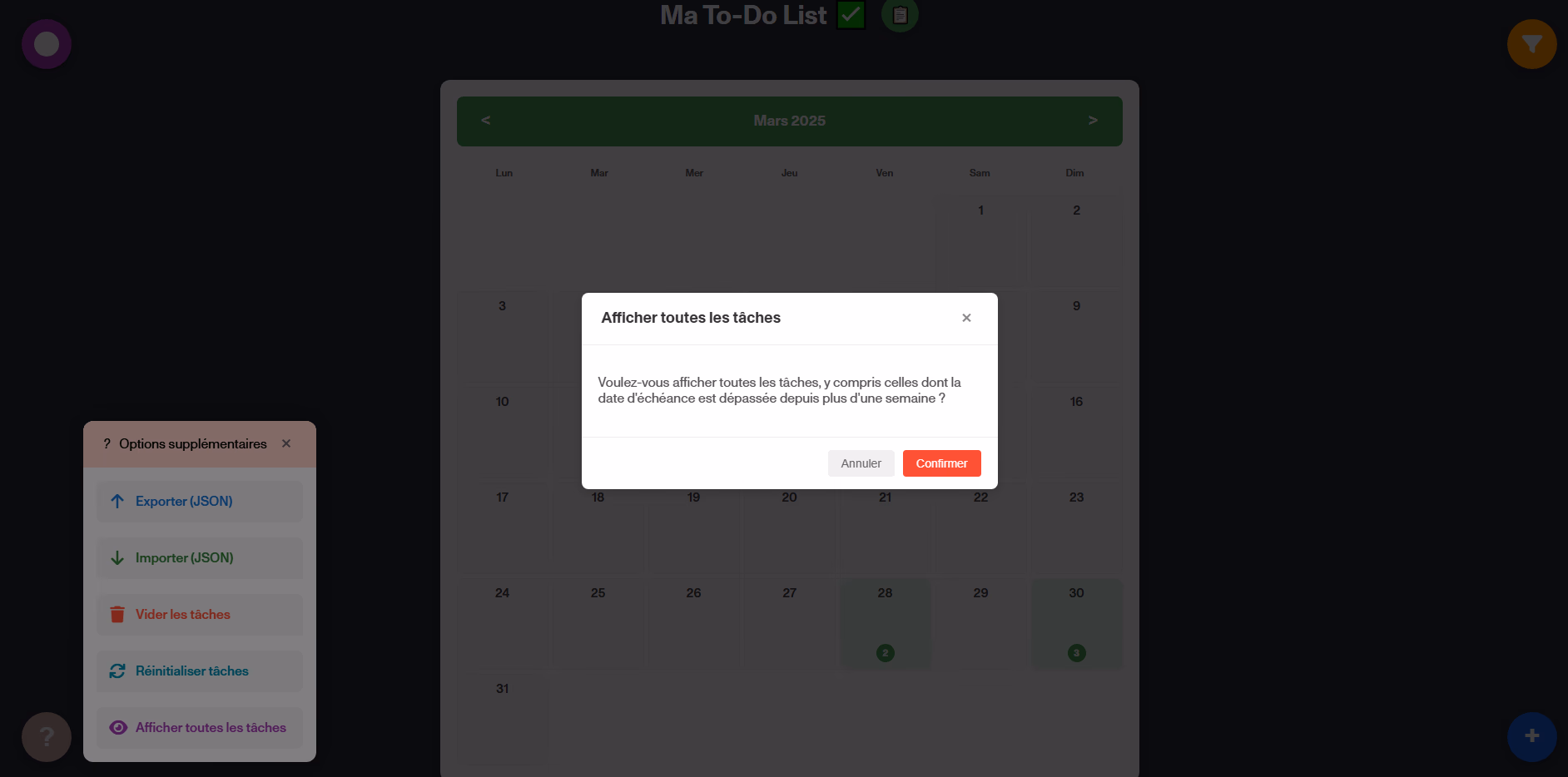The height and width of the screenshot is (777, 1568).
Task: Select Exporter (JSON) option
Action: tap(200, 502)
